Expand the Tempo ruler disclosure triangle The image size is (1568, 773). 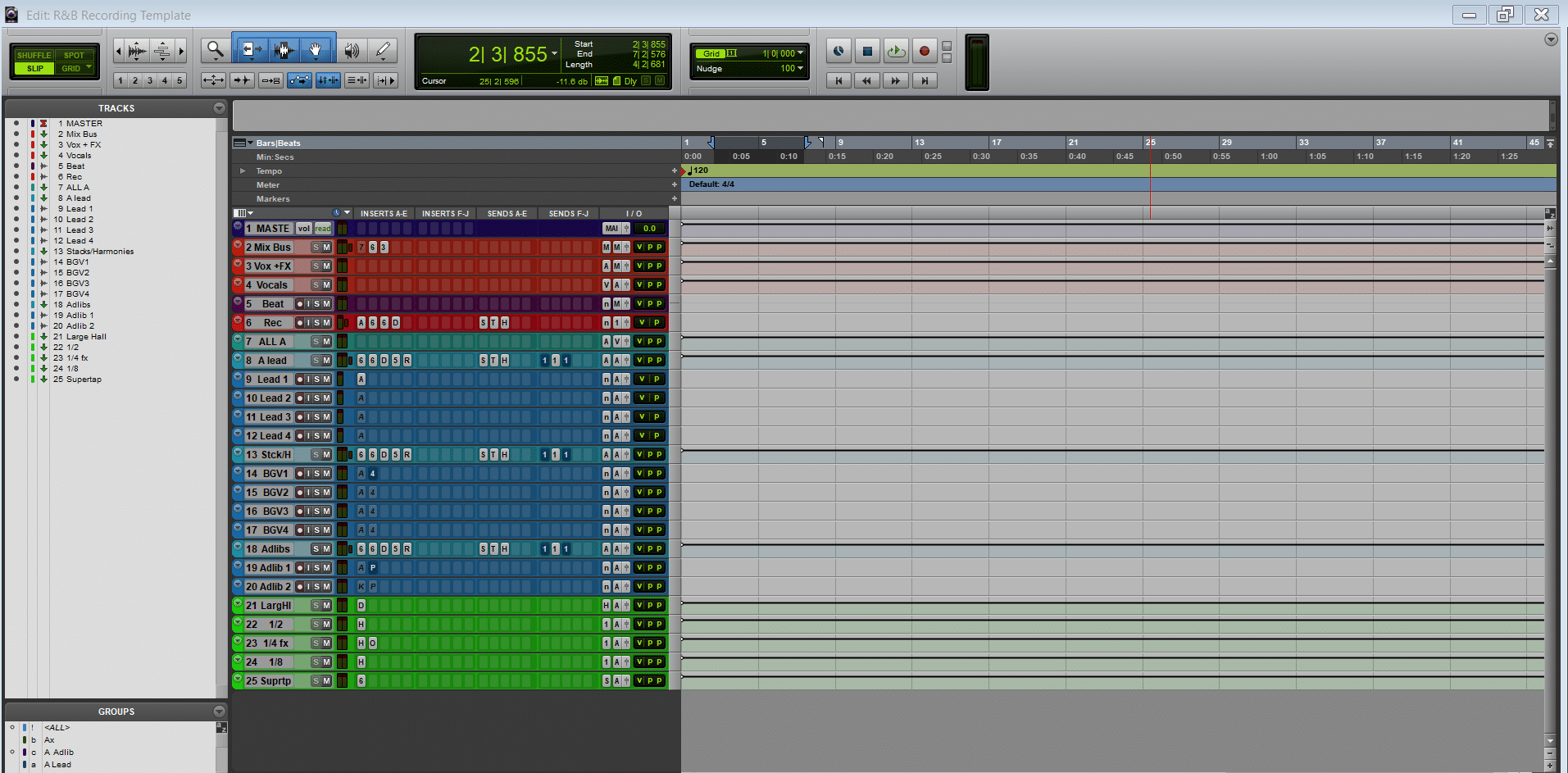[x=243, y=171]
